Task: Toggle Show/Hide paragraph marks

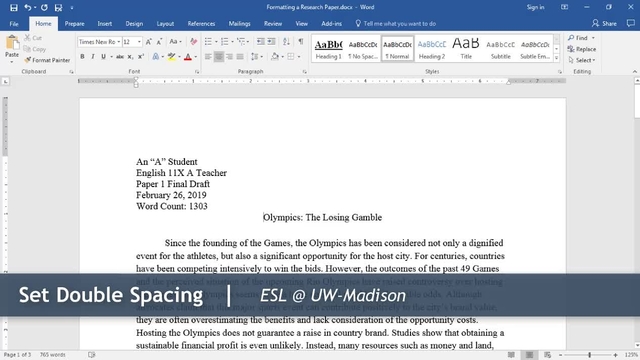Action: [301, 42]
